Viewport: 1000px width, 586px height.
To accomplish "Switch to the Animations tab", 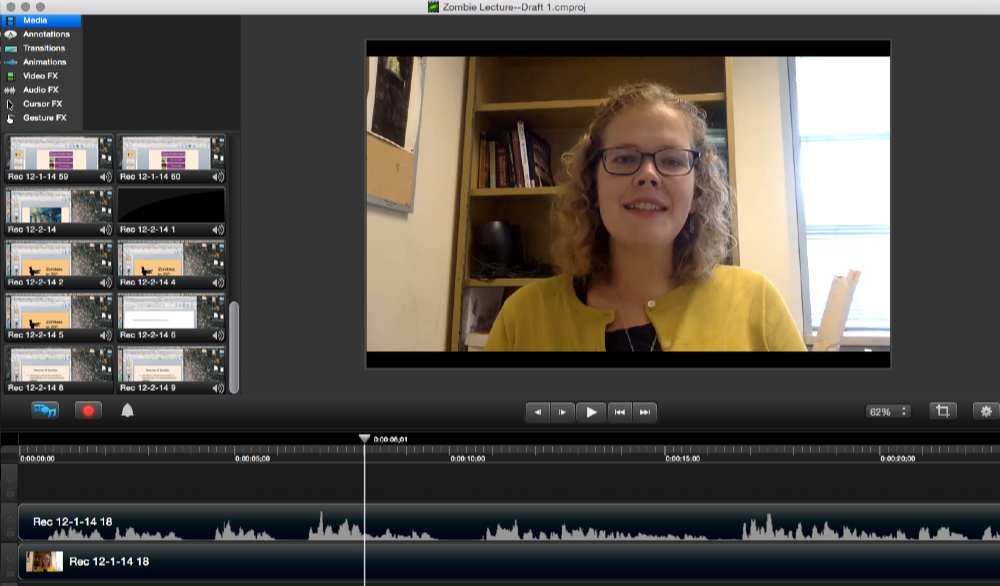I will tap(41, 62).
